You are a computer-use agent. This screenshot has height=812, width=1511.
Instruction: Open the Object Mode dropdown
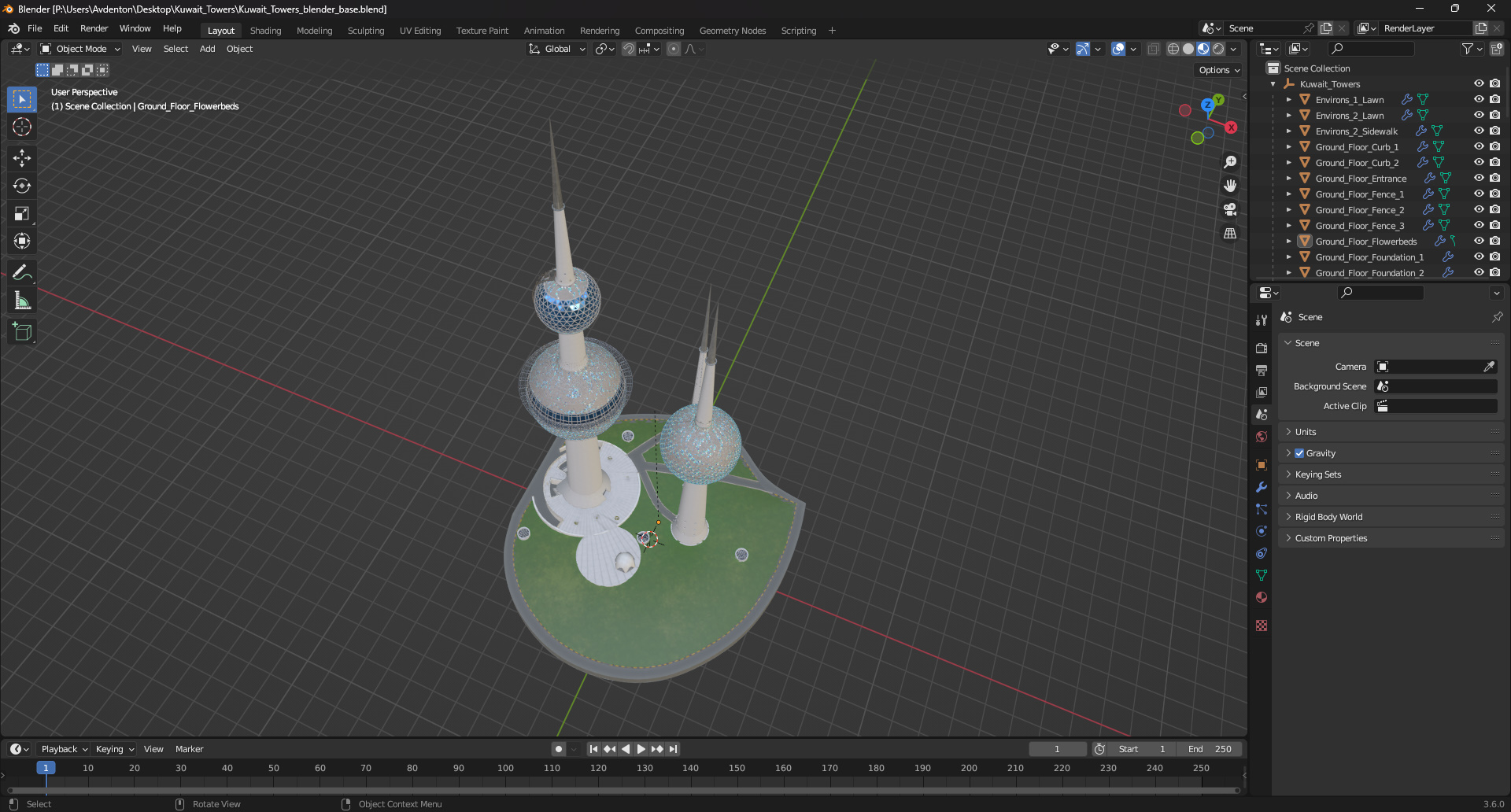pyautogui.click(x=80, y=49)
